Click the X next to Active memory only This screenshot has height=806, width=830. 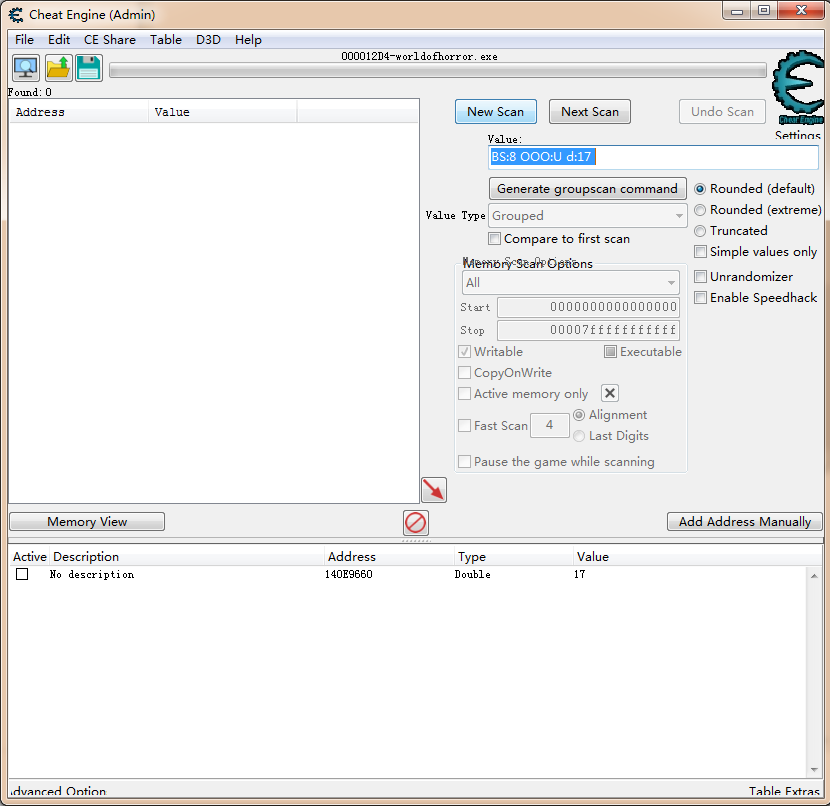click(610, 393)
